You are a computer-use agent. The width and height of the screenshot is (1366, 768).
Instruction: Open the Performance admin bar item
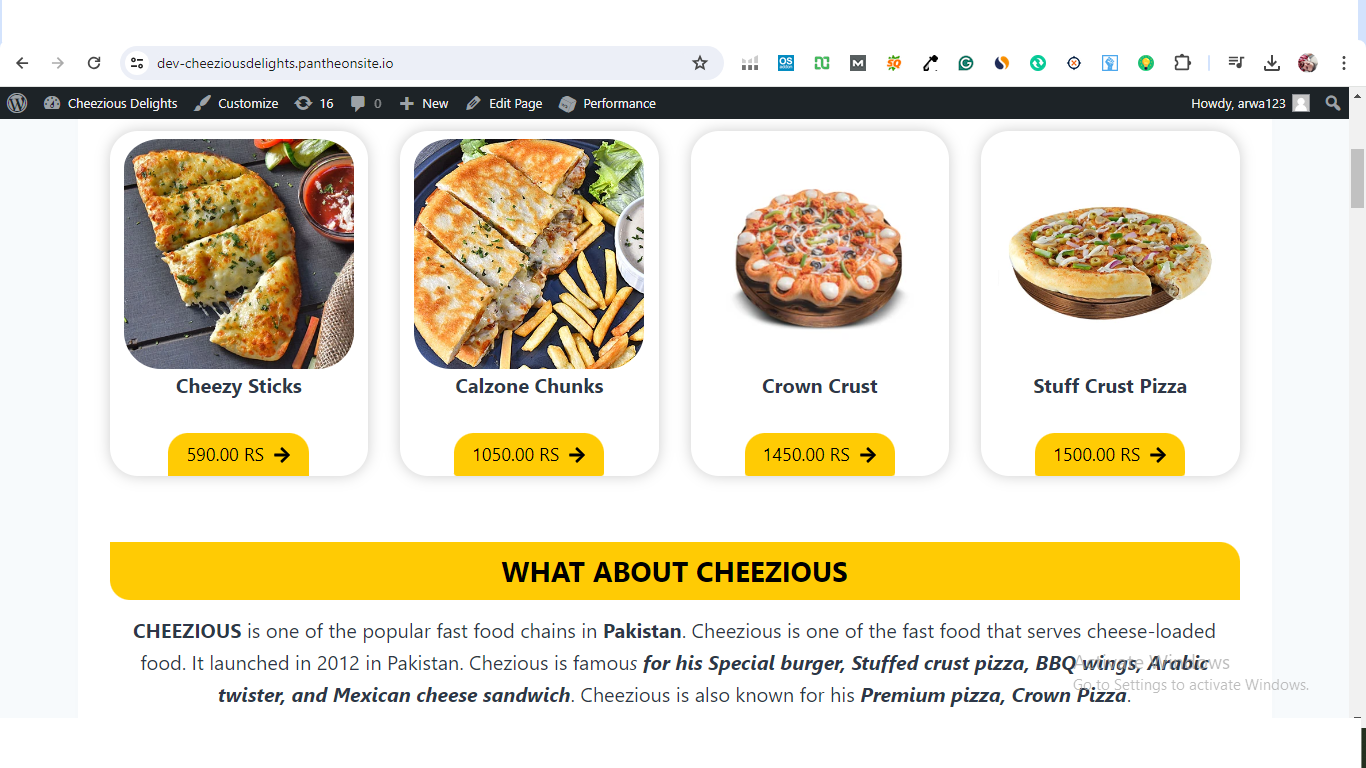[x=607, y=103]
